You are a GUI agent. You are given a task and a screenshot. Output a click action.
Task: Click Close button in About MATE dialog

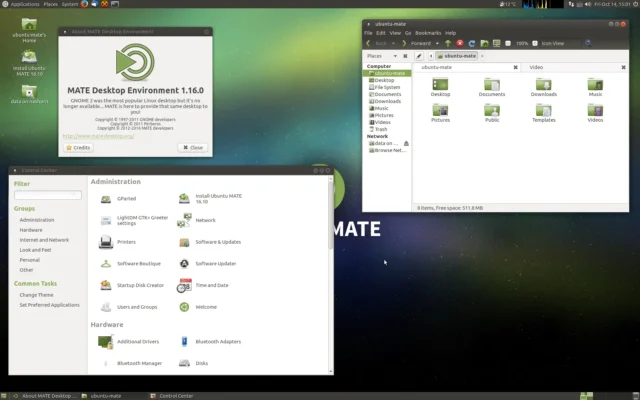tap(193, 147)
